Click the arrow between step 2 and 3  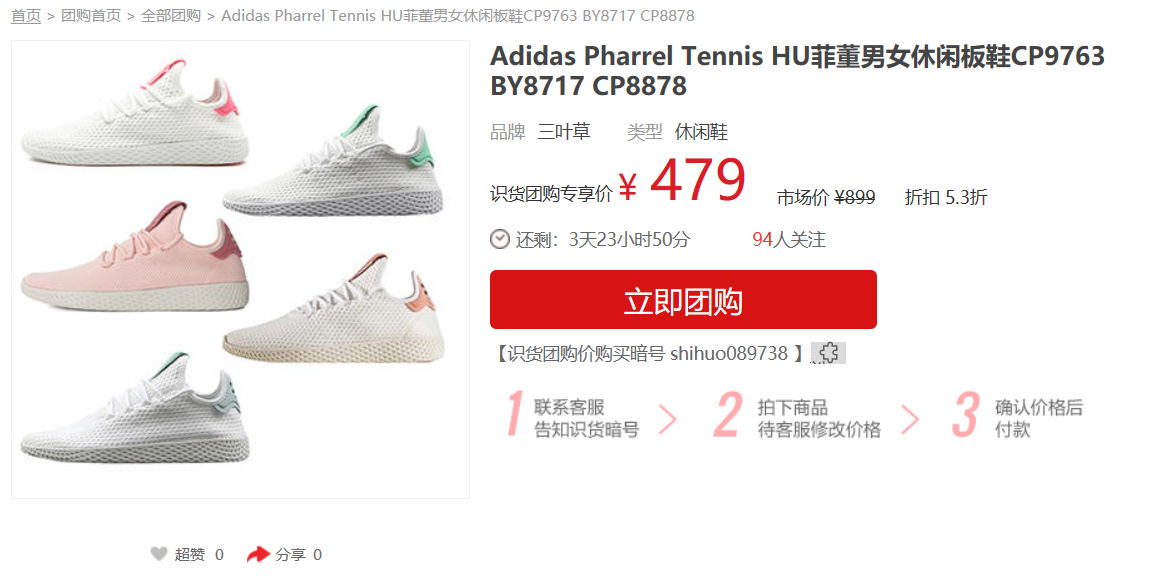point(910,419)
